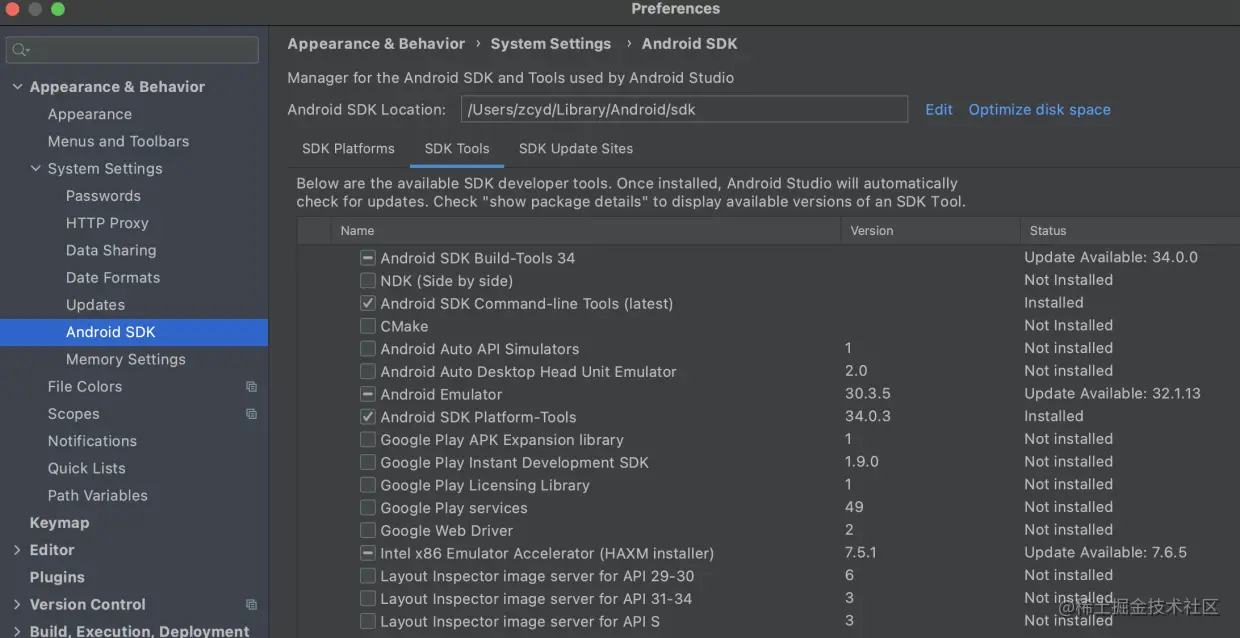Viewport: 1240px width, 638px height.
Task: Open Keymap settings
Action: click(59, 523)
